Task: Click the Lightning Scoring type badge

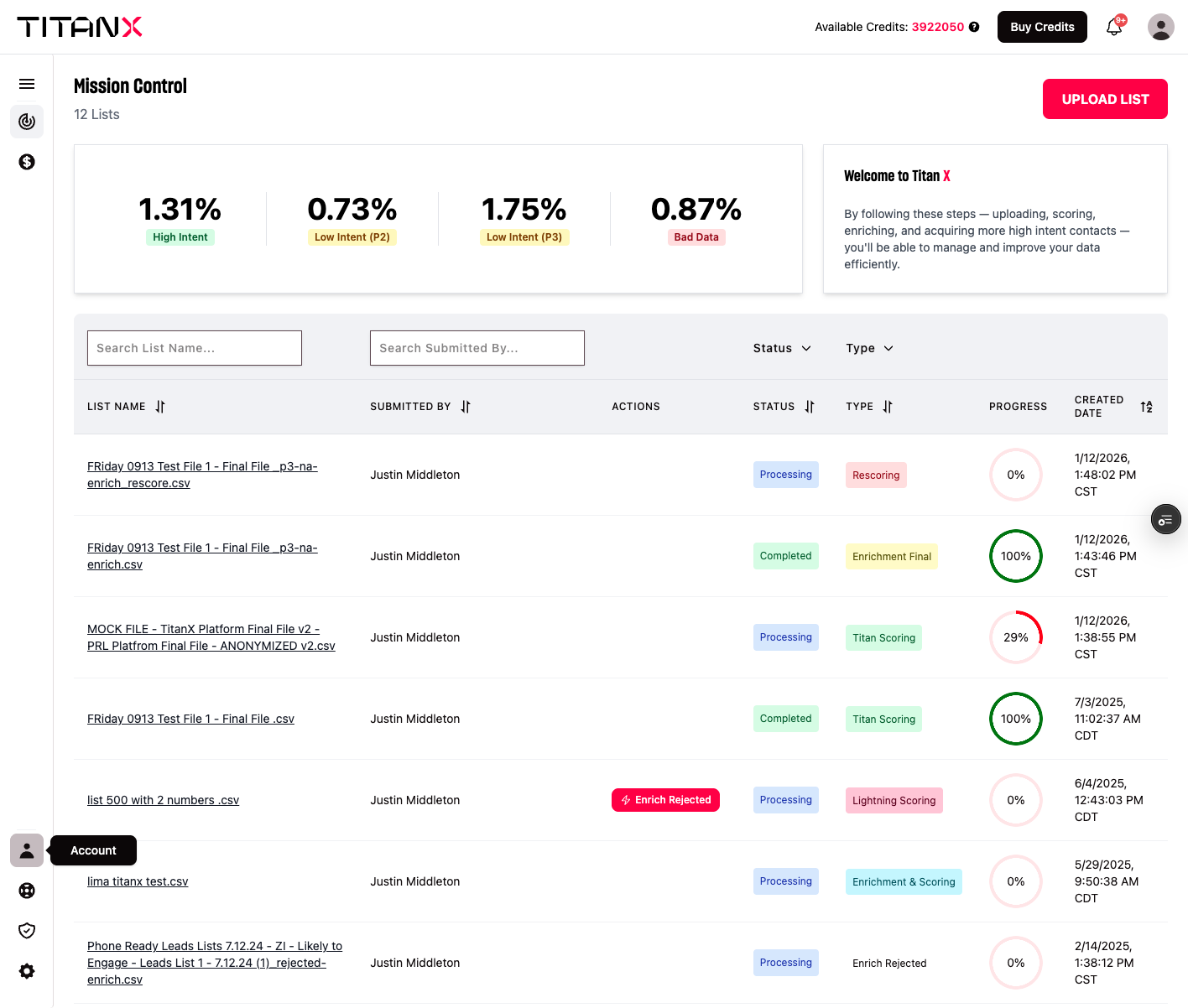Action: point(894,800)
